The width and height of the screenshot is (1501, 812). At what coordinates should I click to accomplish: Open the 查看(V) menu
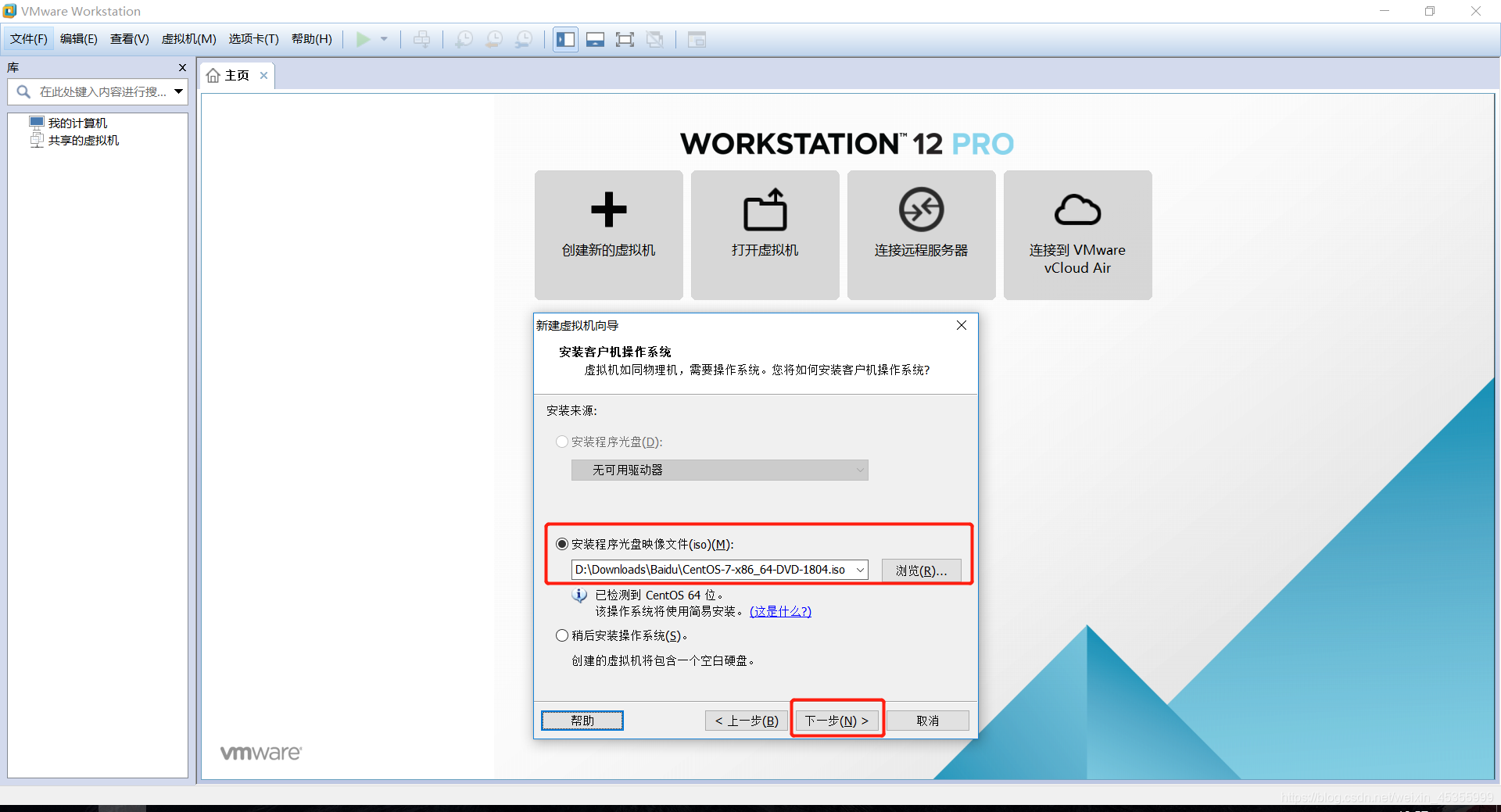[x=130, y=39]
